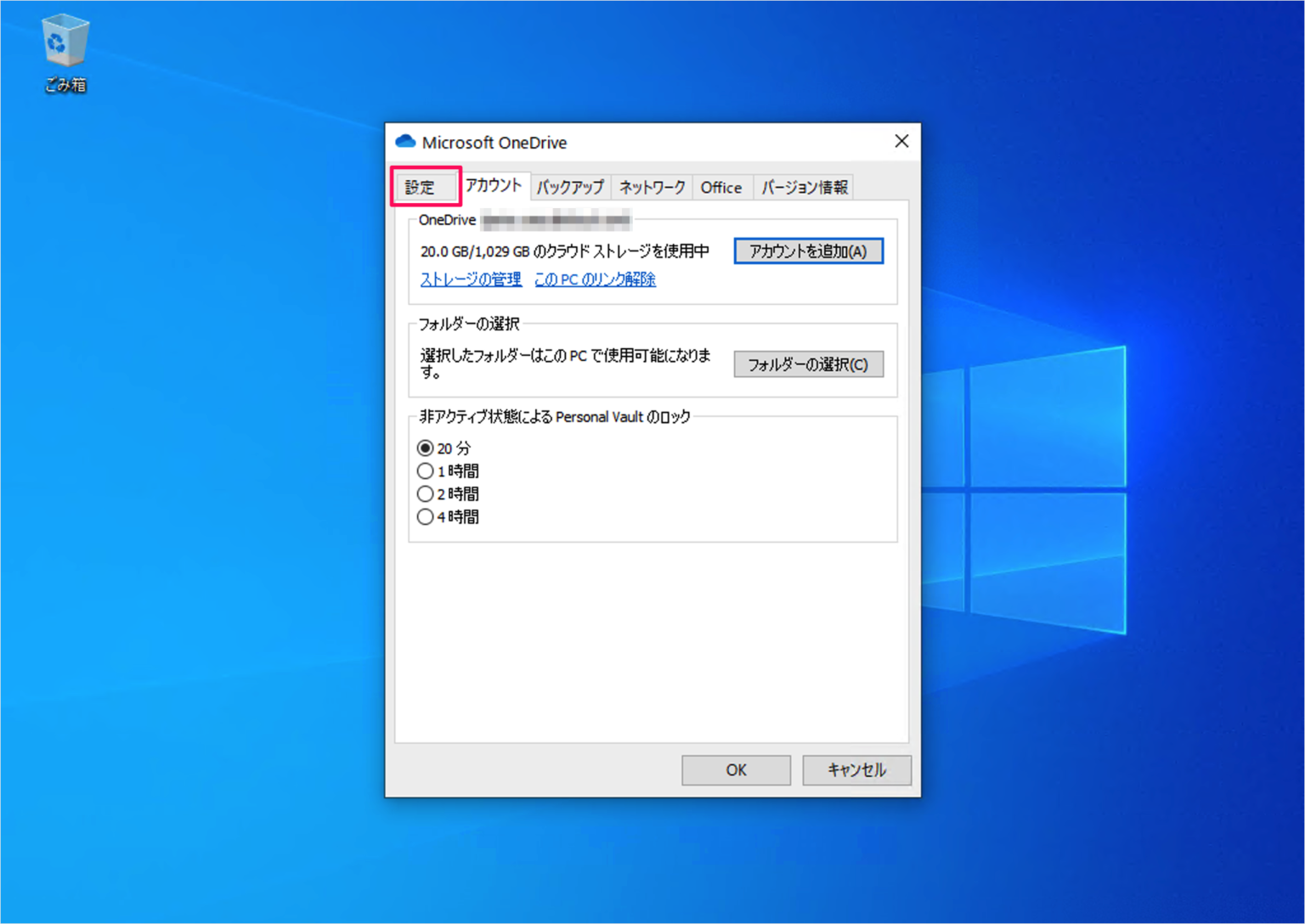
Task: Click the OneDrive cloud icon in the title bar
Action: [x=405, y=142]
